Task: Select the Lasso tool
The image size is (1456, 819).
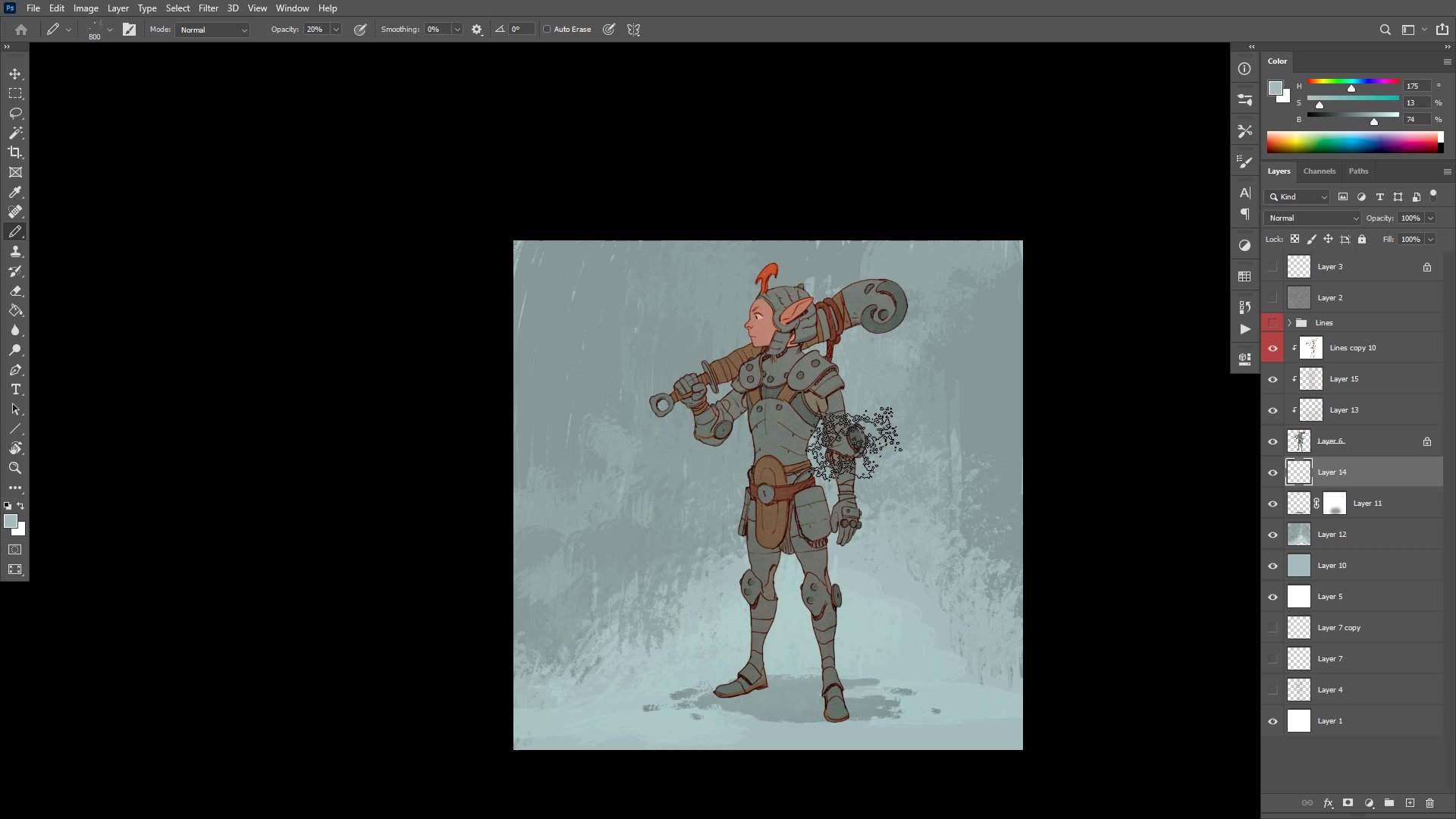Action: click(x=15, y=113)
